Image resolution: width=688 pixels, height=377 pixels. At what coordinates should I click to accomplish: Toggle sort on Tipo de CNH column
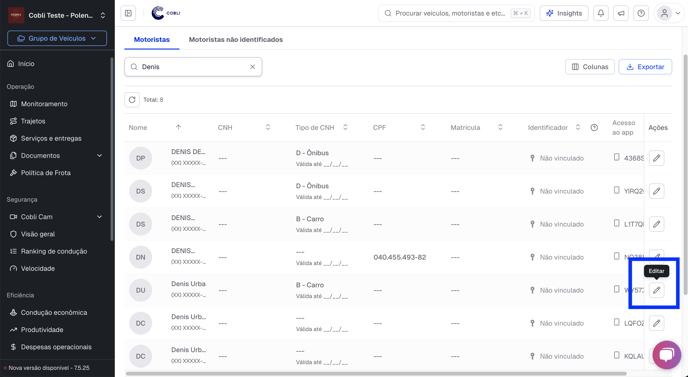pos(345,127)
